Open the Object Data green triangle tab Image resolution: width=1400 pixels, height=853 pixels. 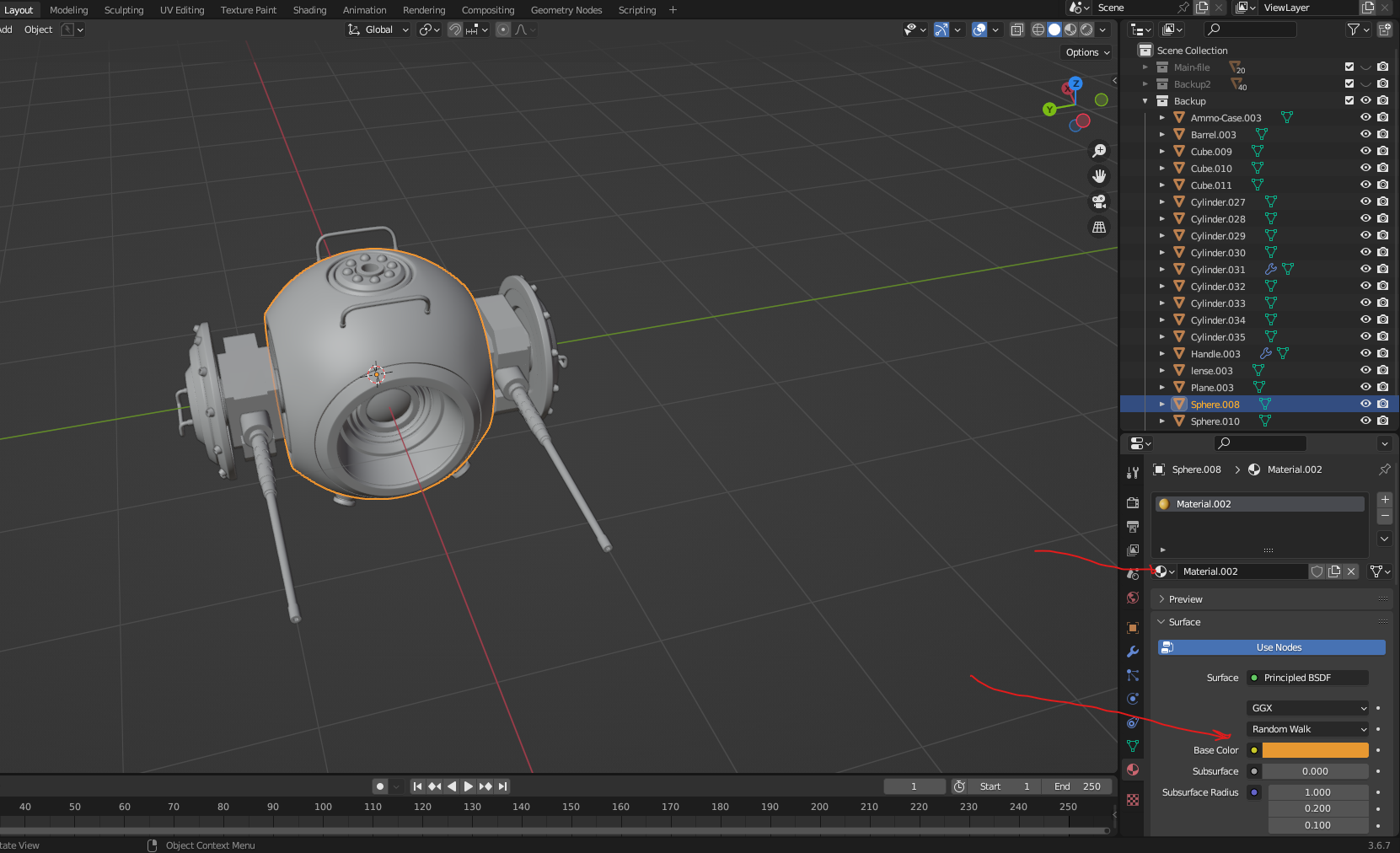[x=1133, y=746]
